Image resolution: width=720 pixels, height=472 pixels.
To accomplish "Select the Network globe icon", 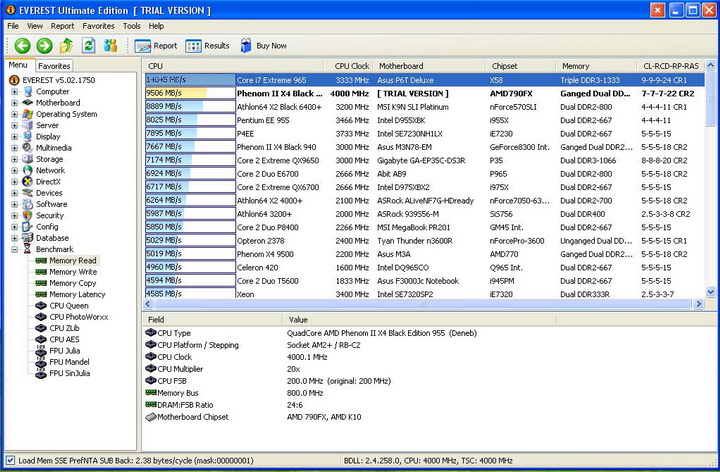I will tap(28, 170).
